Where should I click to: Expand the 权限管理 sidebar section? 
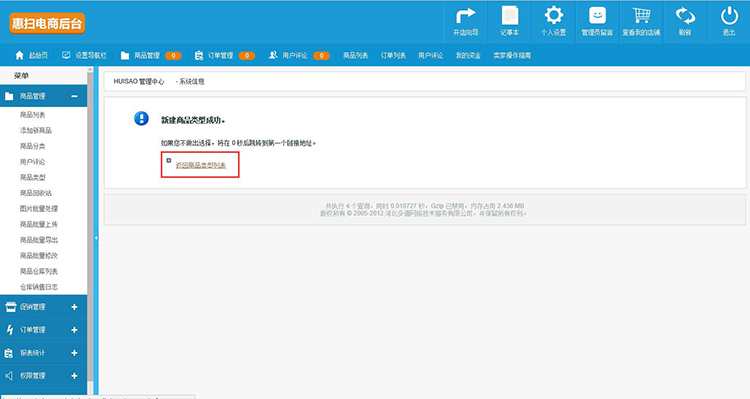pyautogui.click(x=74, y=376)
